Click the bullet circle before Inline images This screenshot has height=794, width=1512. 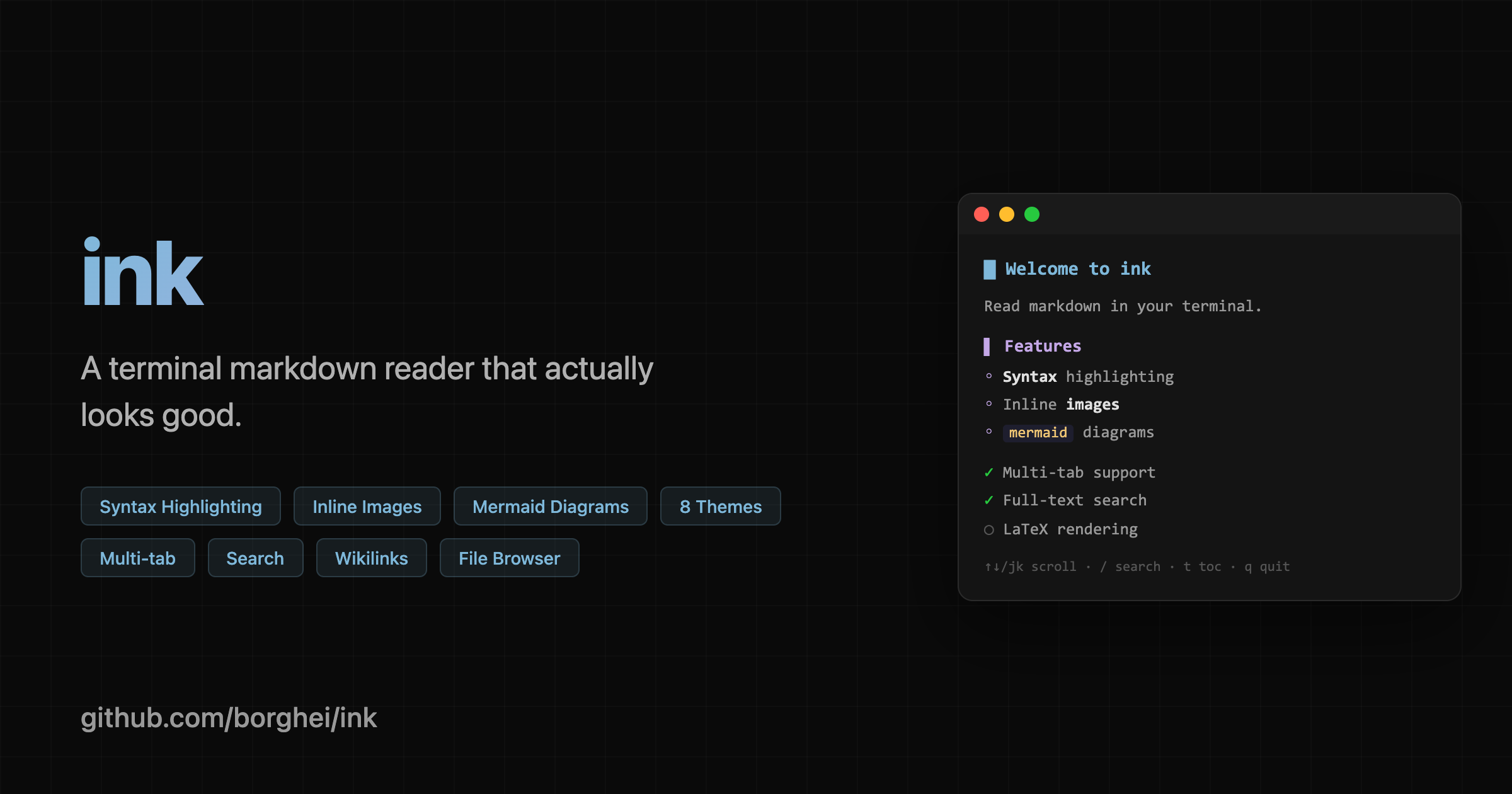(989, 404)
